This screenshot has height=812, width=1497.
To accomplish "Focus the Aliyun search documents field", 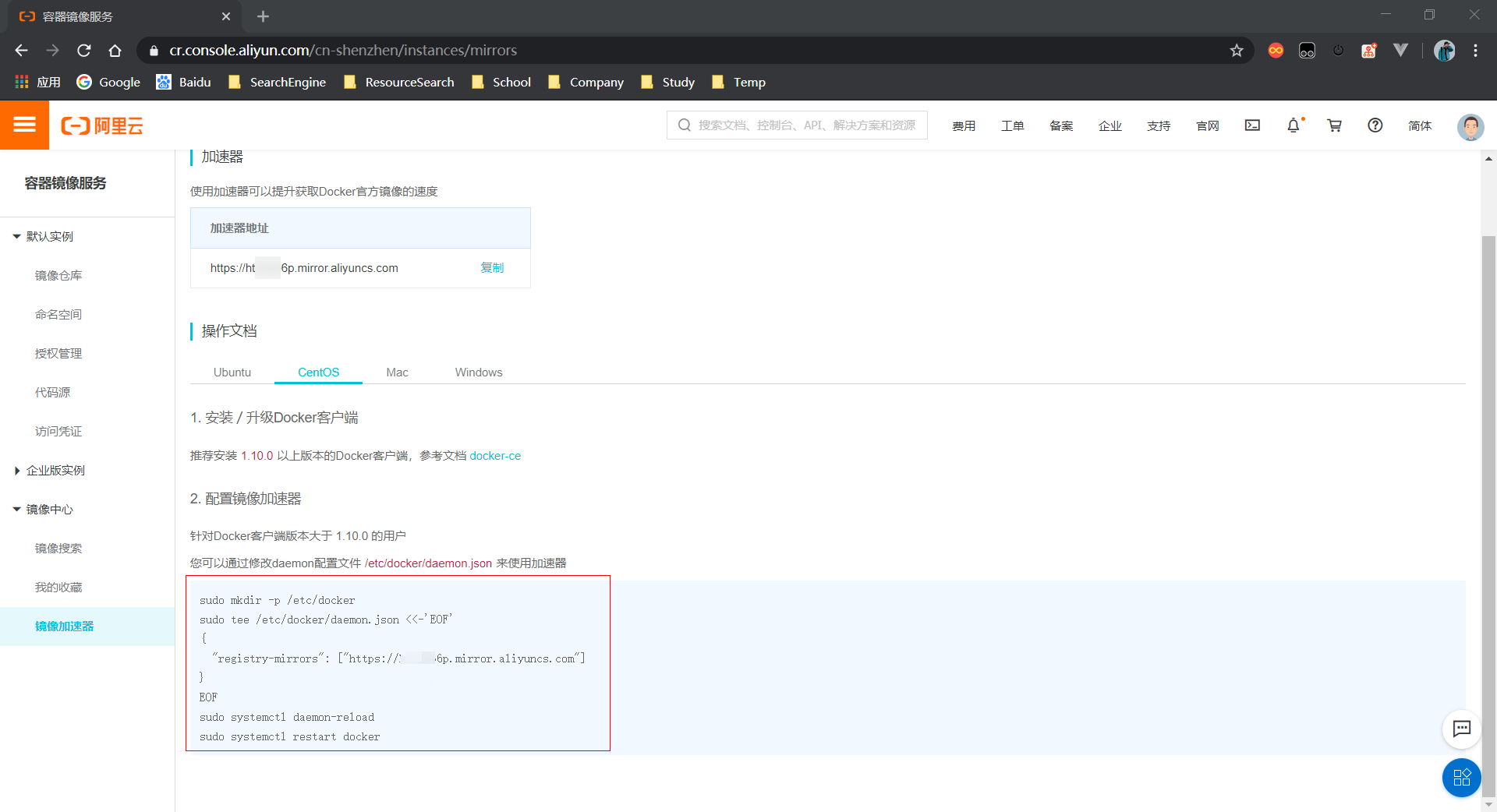I will [x=797, y=125].
